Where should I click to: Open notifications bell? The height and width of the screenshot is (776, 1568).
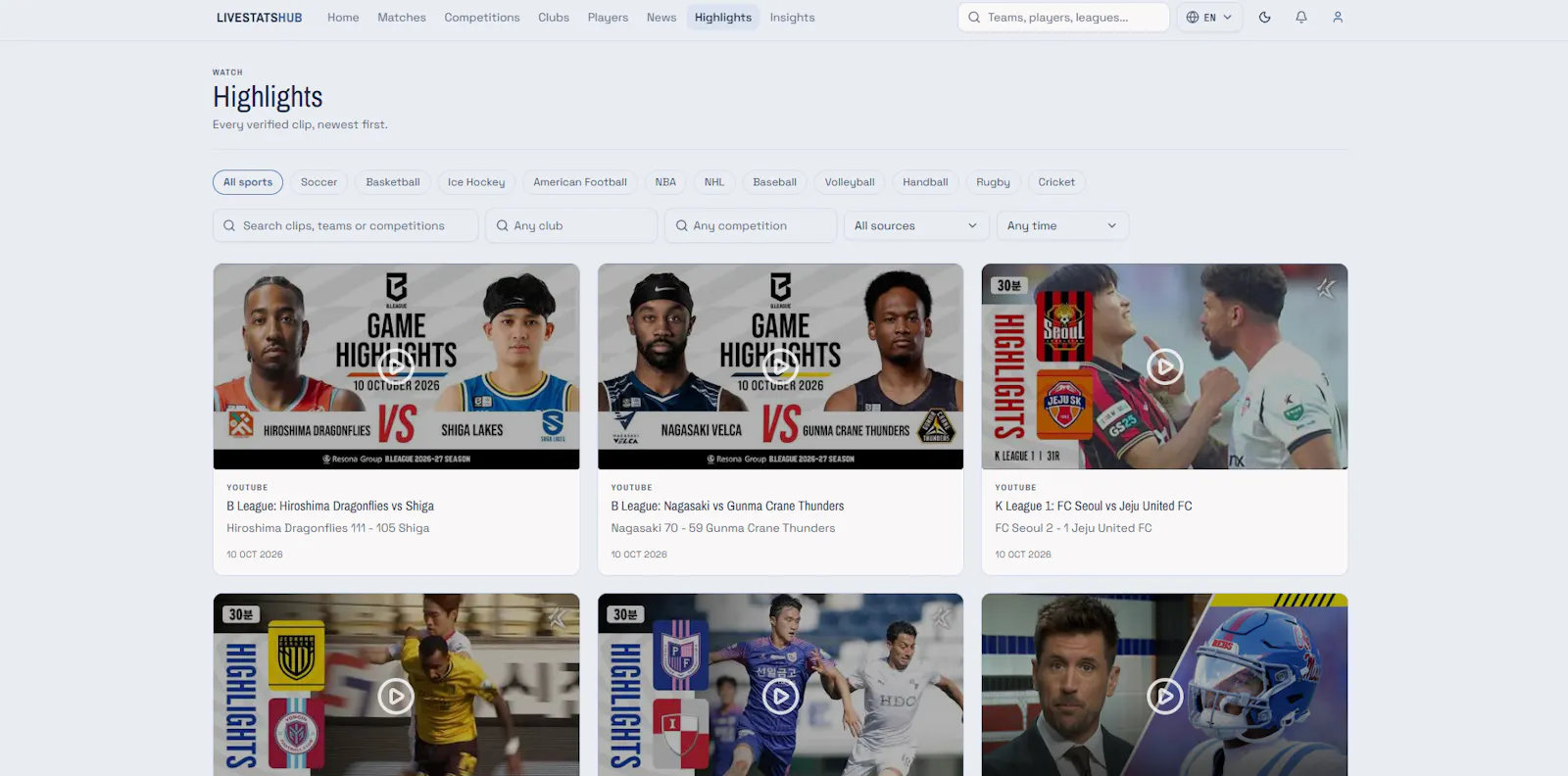coord(1300,18)
